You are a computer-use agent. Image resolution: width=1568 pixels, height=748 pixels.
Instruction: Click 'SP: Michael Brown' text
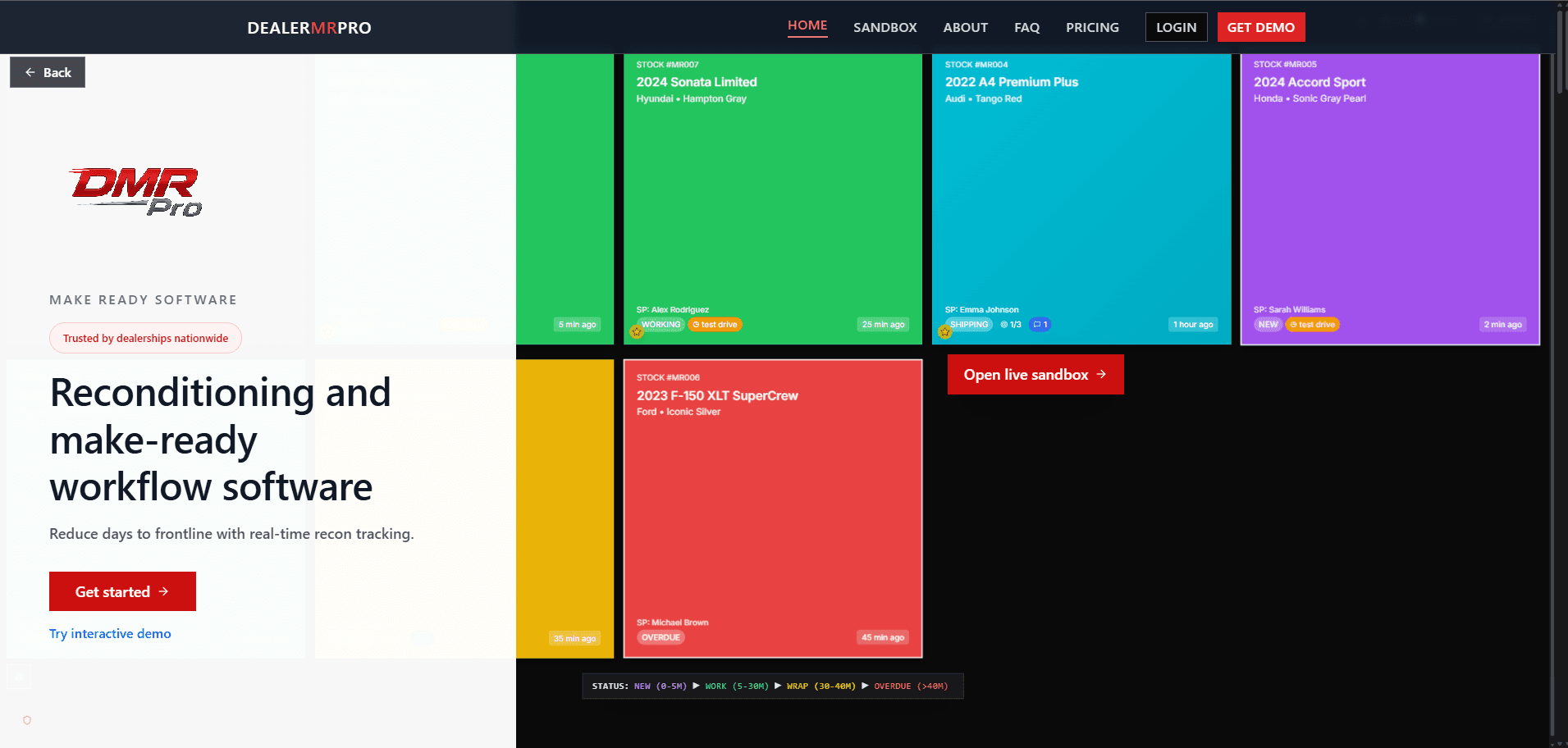(672, 623)
